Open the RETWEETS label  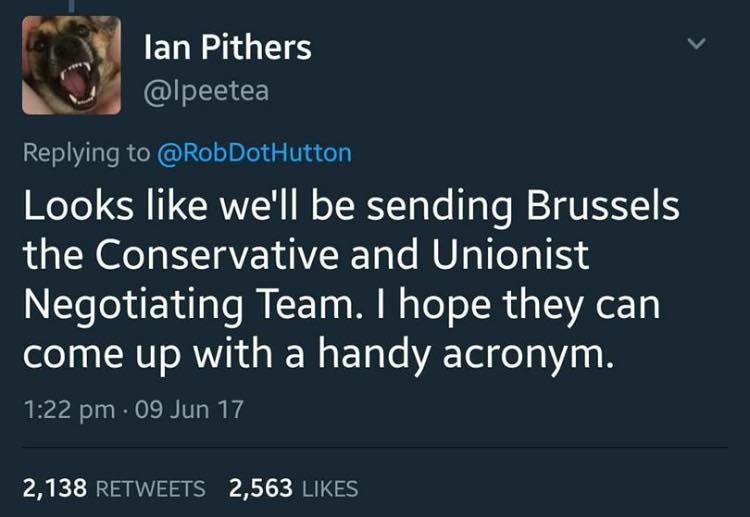click(152, 488)
